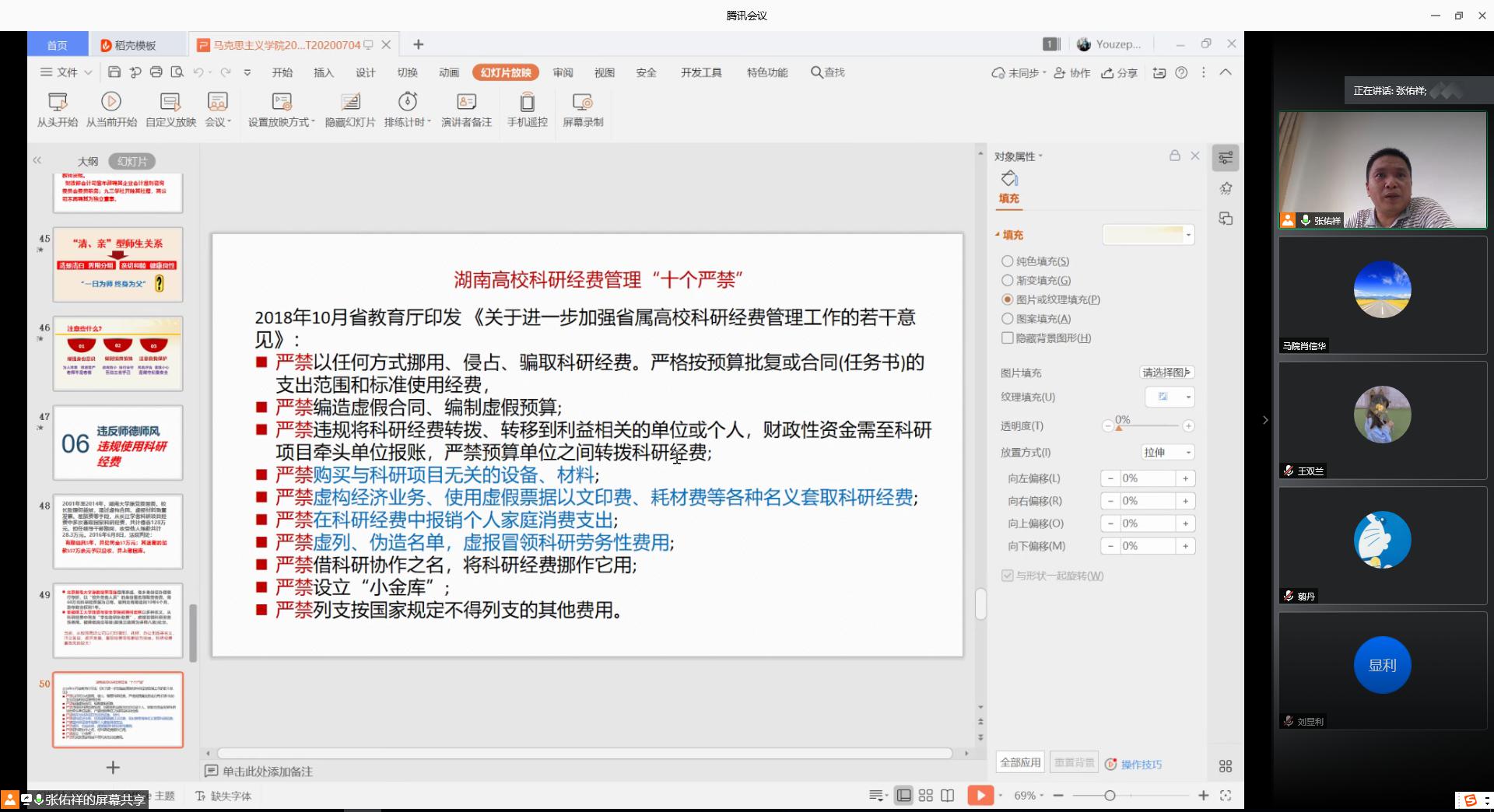Switch to slide sorter grid view icon
The width and height of the screenshot is (1494, 812).
pyautogui.click(x=925, y=795)
